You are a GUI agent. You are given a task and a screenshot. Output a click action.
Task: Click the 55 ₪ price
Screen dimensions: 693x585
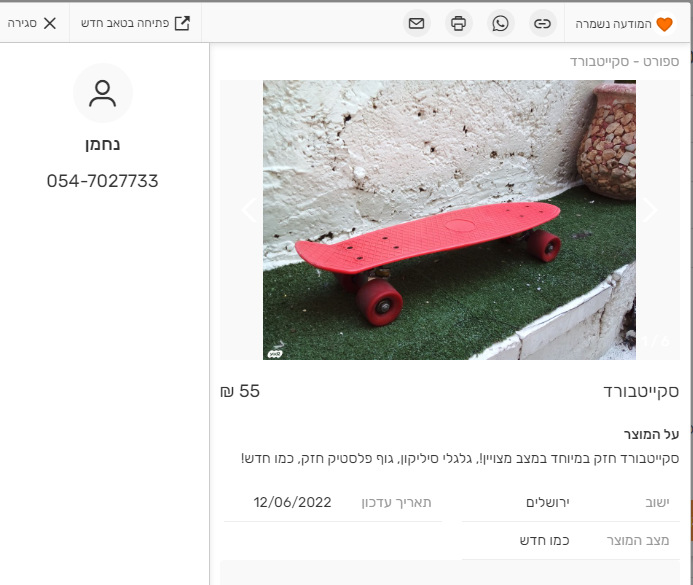point(240,391)
